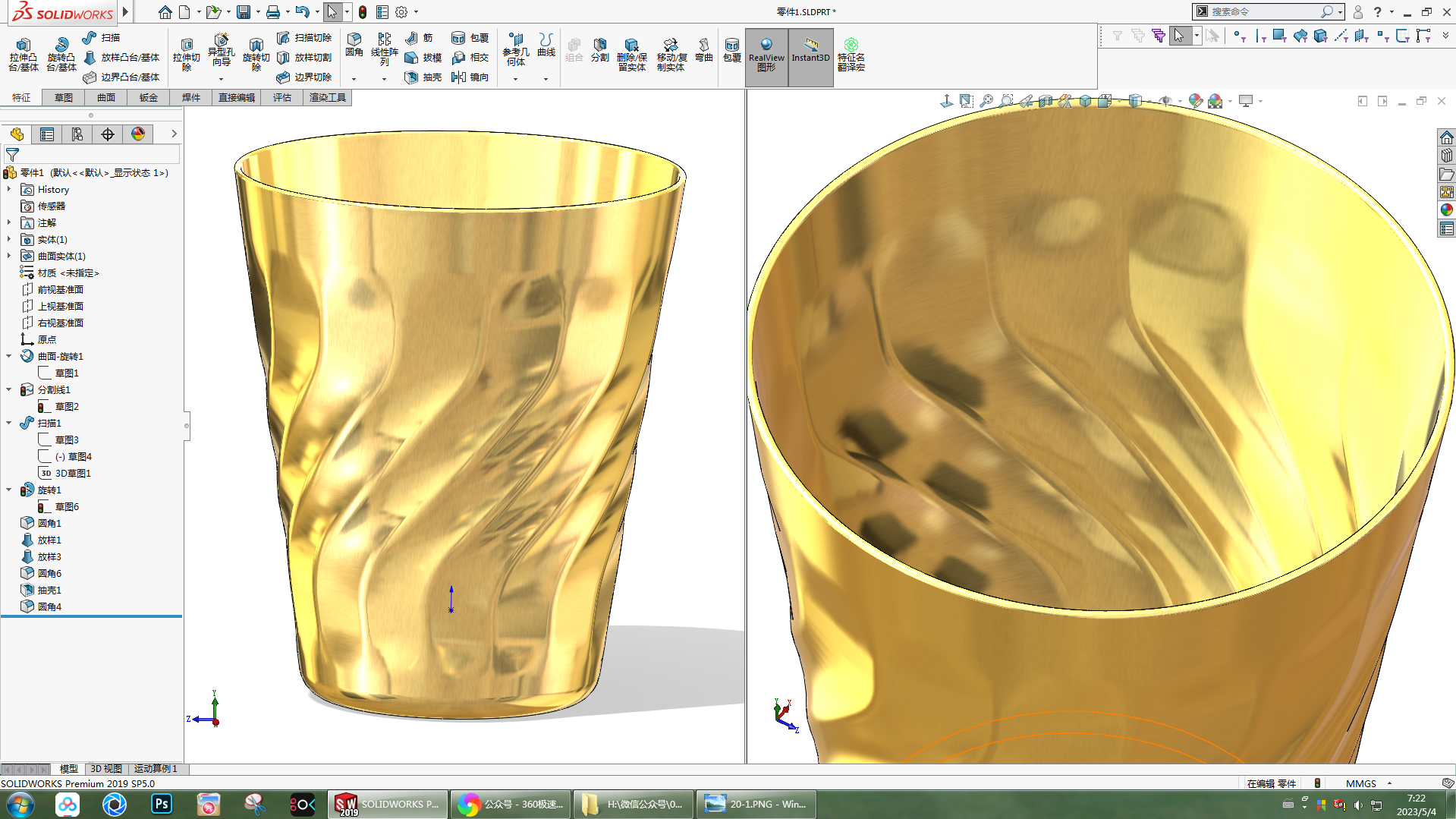
Task: Select the Split tool (分割)
Action: pos(599,49)
